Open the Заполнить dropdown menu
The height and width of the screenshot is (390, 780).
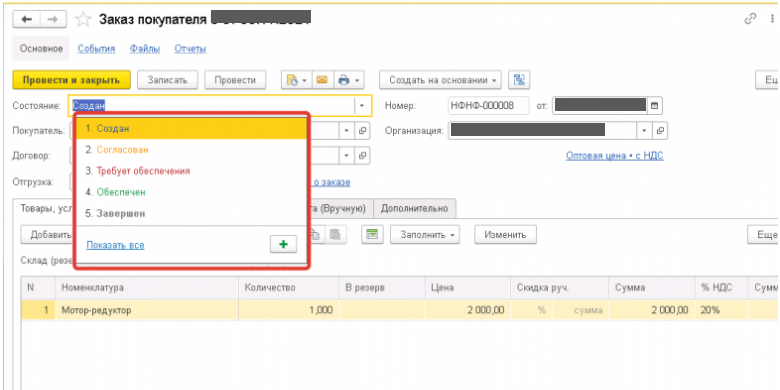[425, 234]
